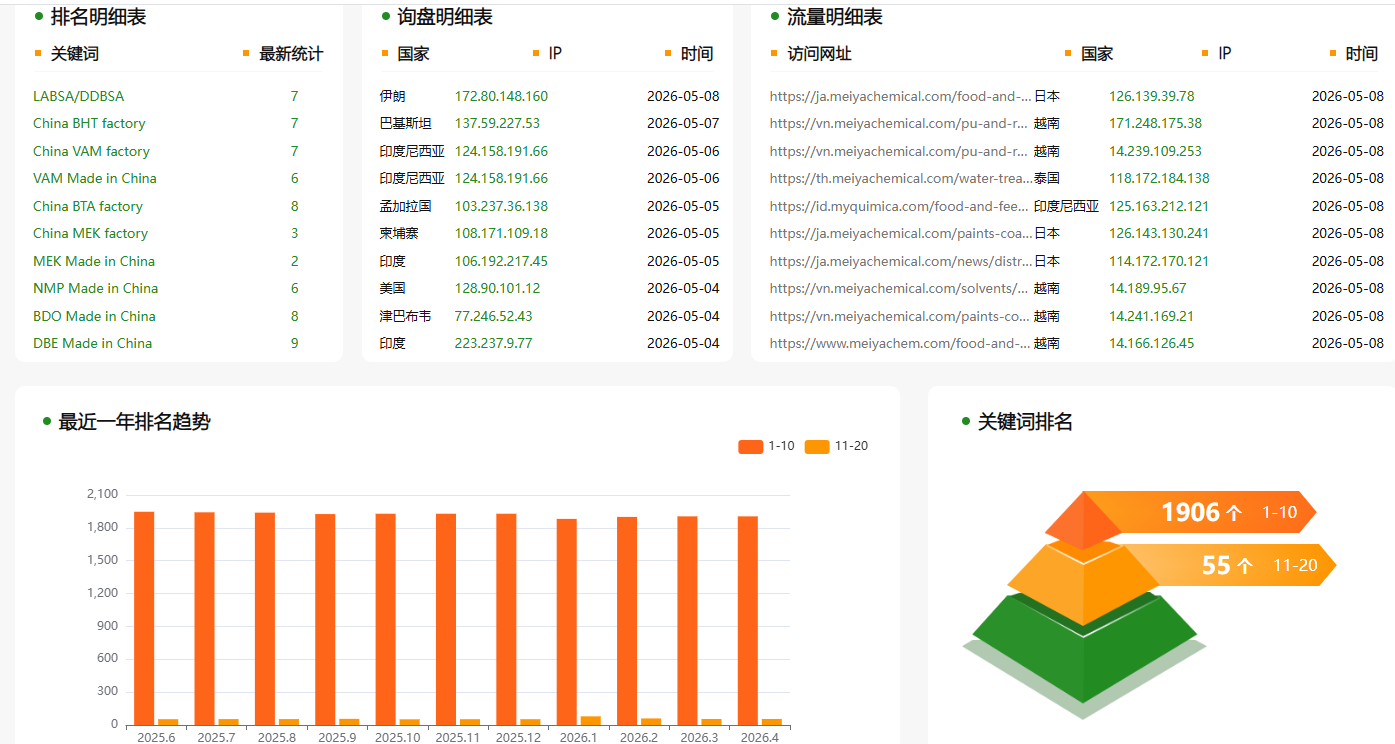Click keyword DBE Made in China
The width and height of the screenshot is (1395, 744).
pyautogui.click(x=93, y=343)
